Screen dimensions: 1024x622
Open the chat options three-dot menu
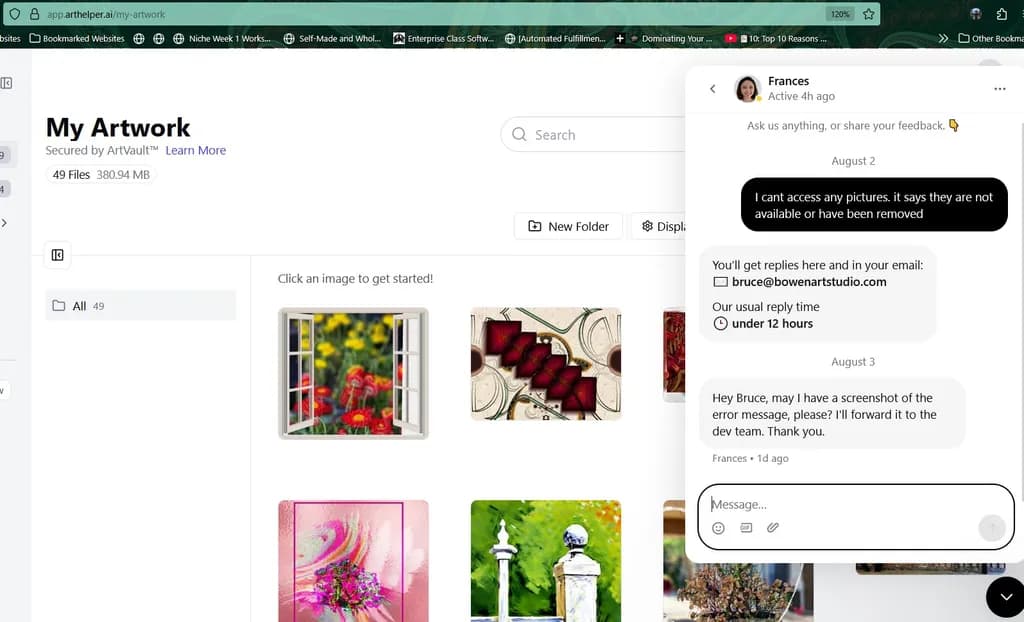(999, 89)
